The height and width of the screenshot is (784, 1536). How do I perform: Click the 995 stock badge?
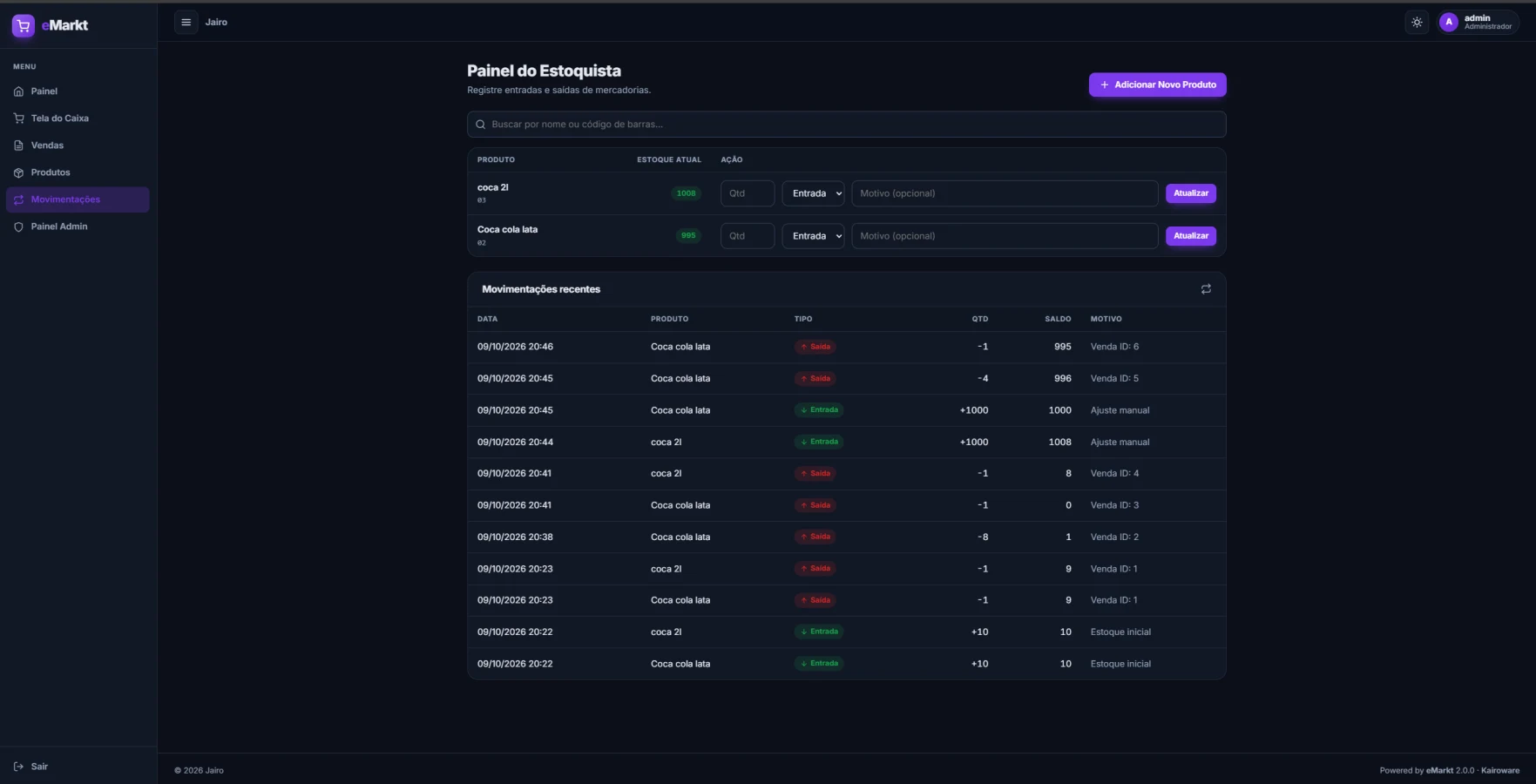[688, 235]
